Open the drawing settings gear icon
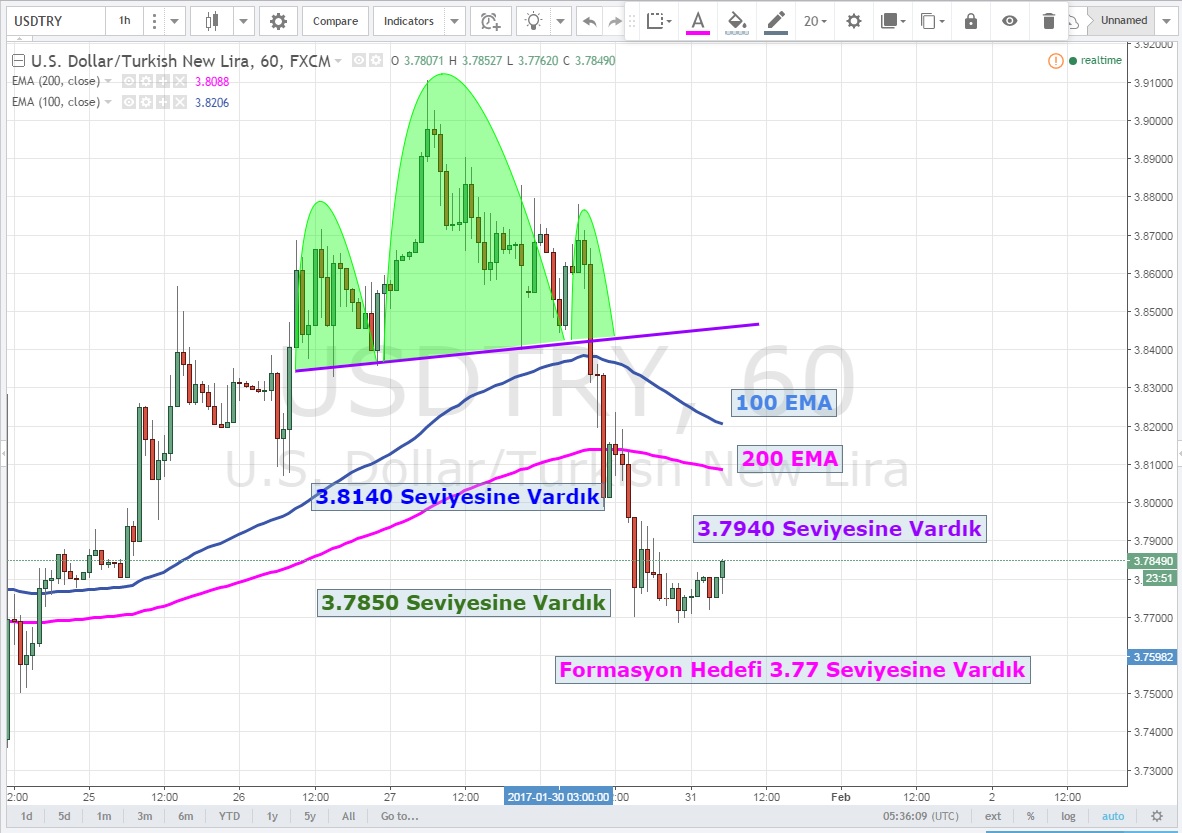 [853, 21]
